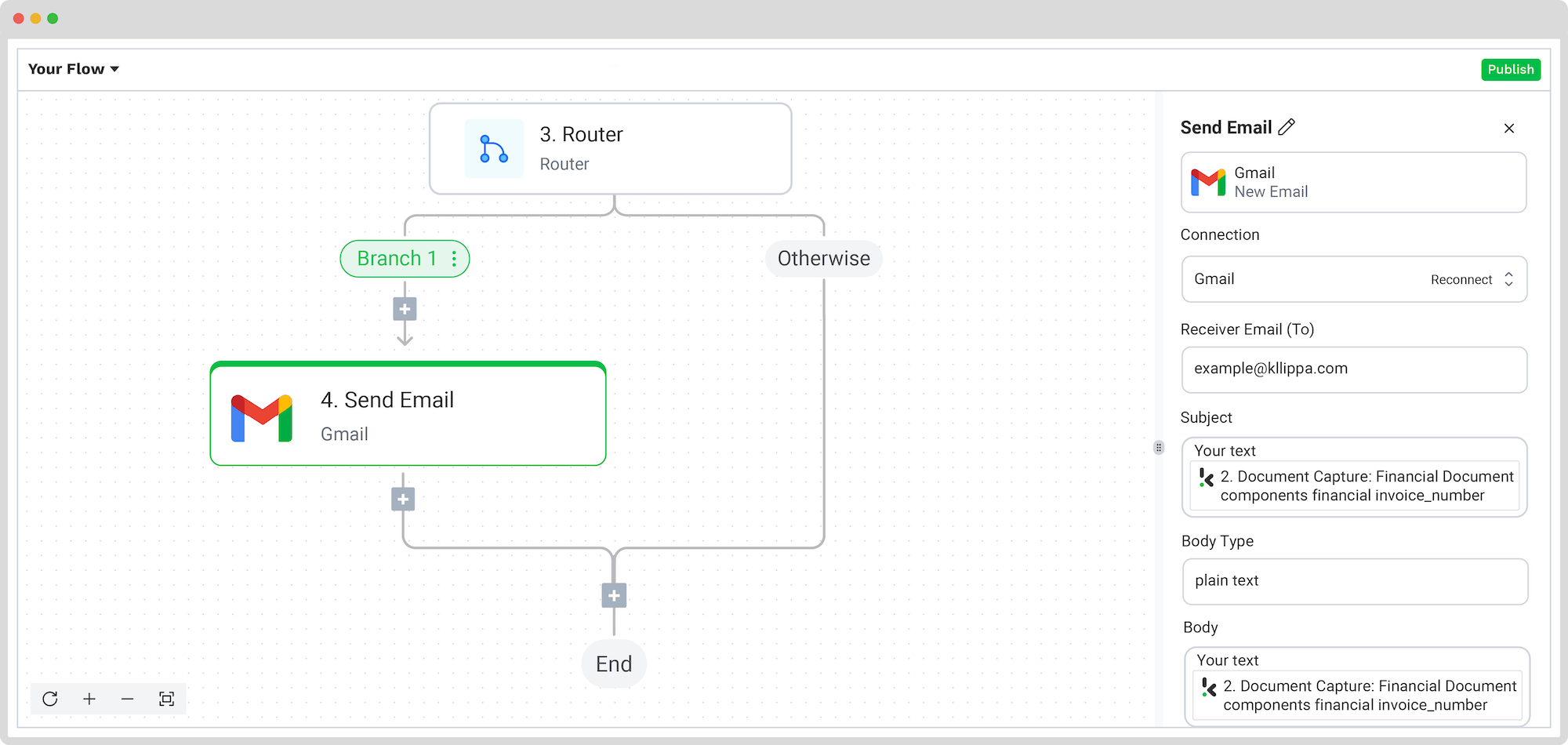This screenshot has height=745, width=1568.
Task: Expand the Gmail connection dropdown chevrons
Action: coord(1508,279)
